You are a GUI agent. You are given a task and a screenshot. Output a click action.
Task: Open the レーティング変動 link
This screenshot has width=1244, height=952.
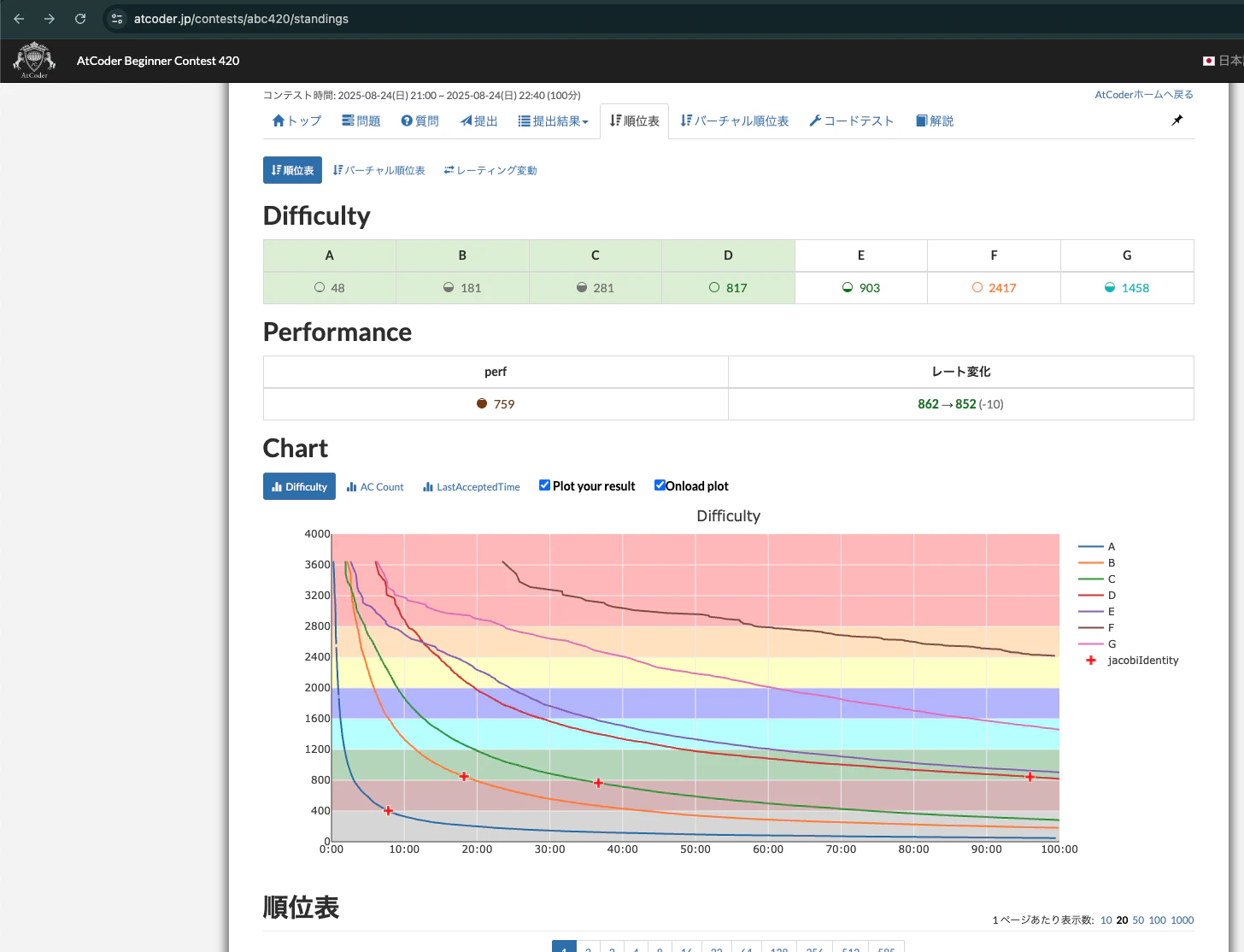tap(490, 170)
